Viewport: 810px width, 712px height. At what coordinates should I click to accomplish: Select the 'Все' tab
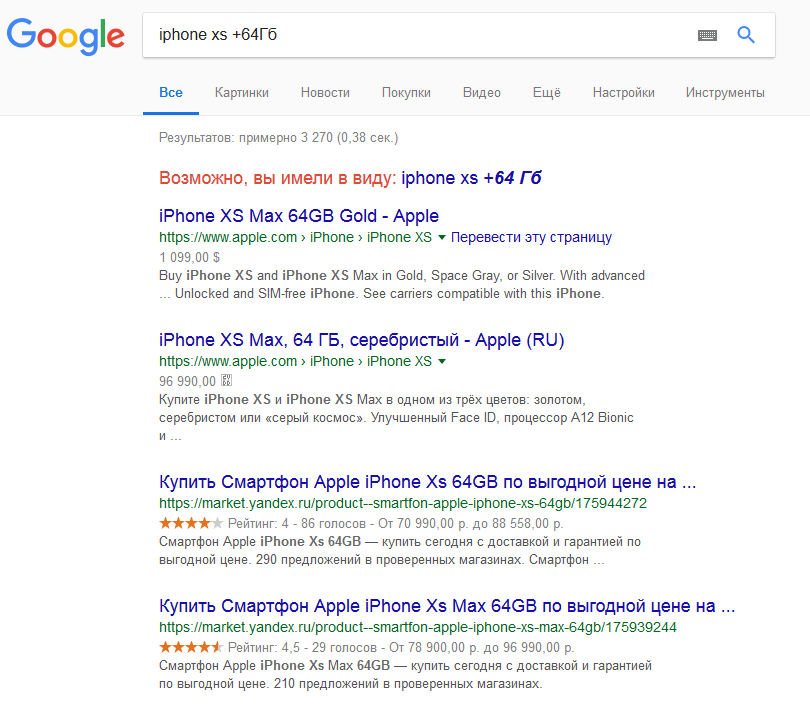(x=171, y=92)
